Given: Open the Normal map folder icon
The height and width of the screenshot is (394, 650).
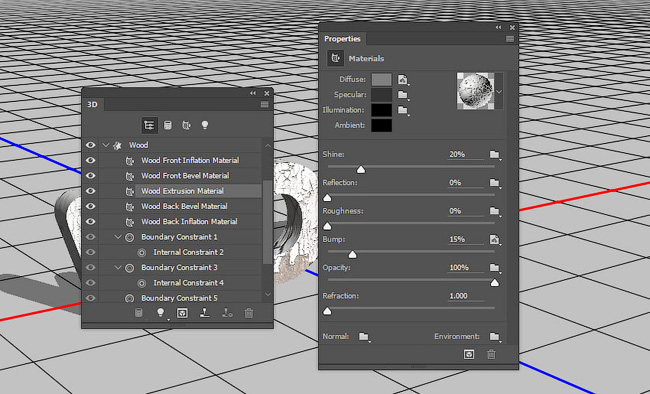Looking at the screenshot, I should point(364,336).
